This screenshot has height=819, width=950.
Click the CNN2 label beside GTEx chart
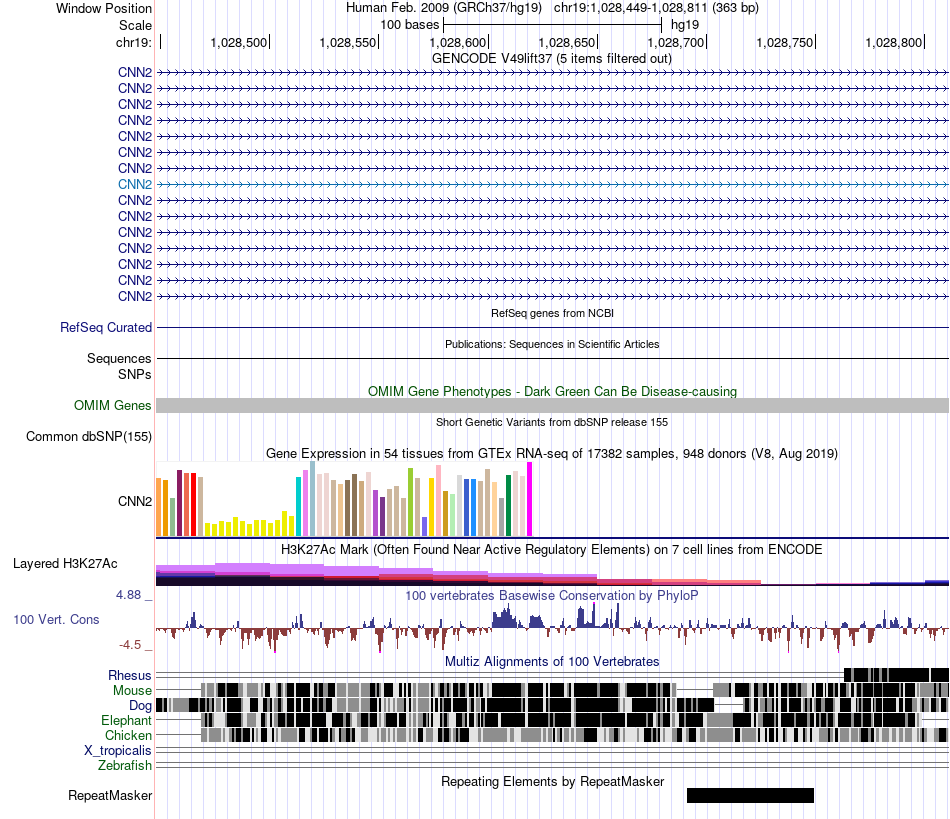135,502
